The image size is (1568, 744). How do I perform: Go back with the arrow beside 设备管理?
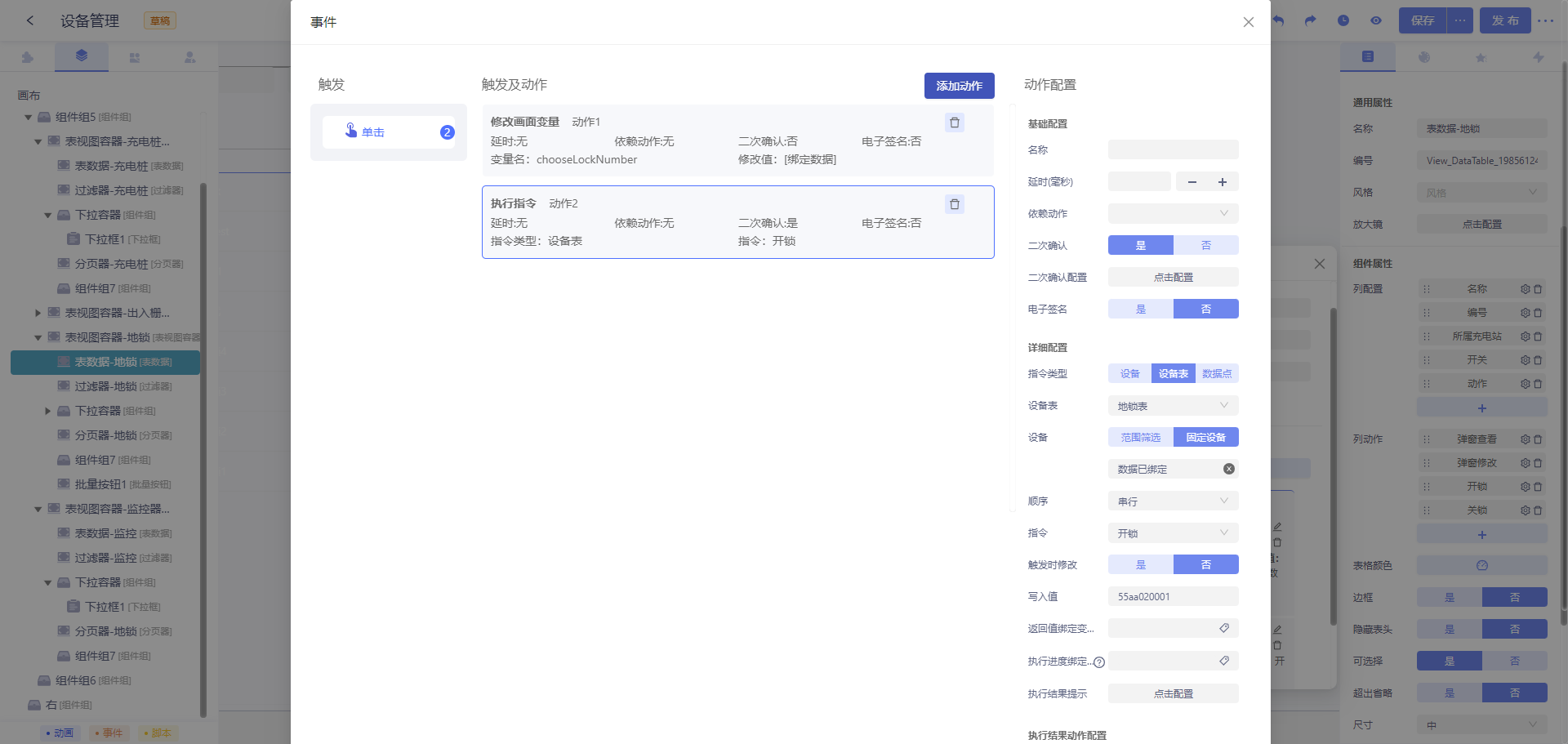tap(30, 20)
